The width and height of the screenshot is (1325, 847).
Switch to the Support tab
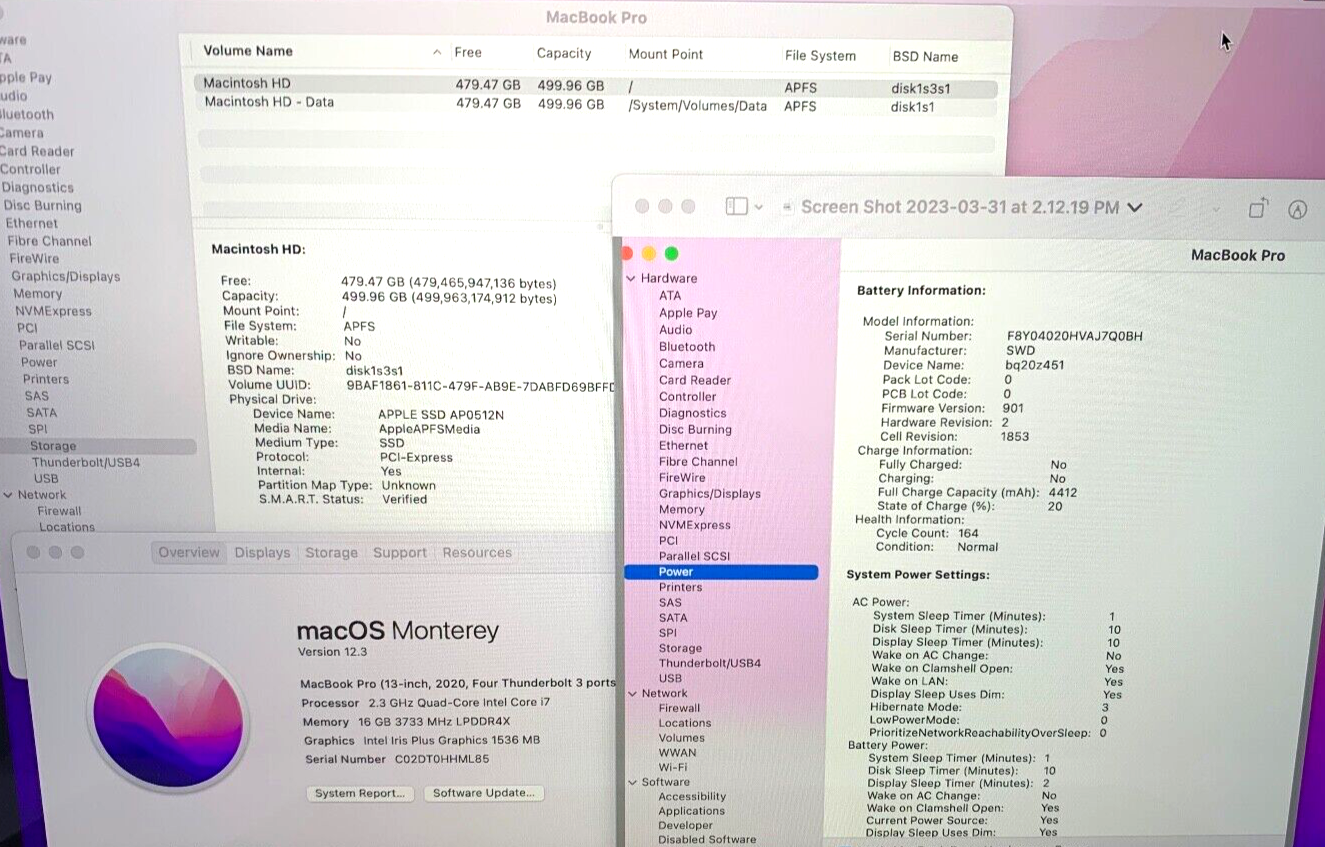(400, 552)
